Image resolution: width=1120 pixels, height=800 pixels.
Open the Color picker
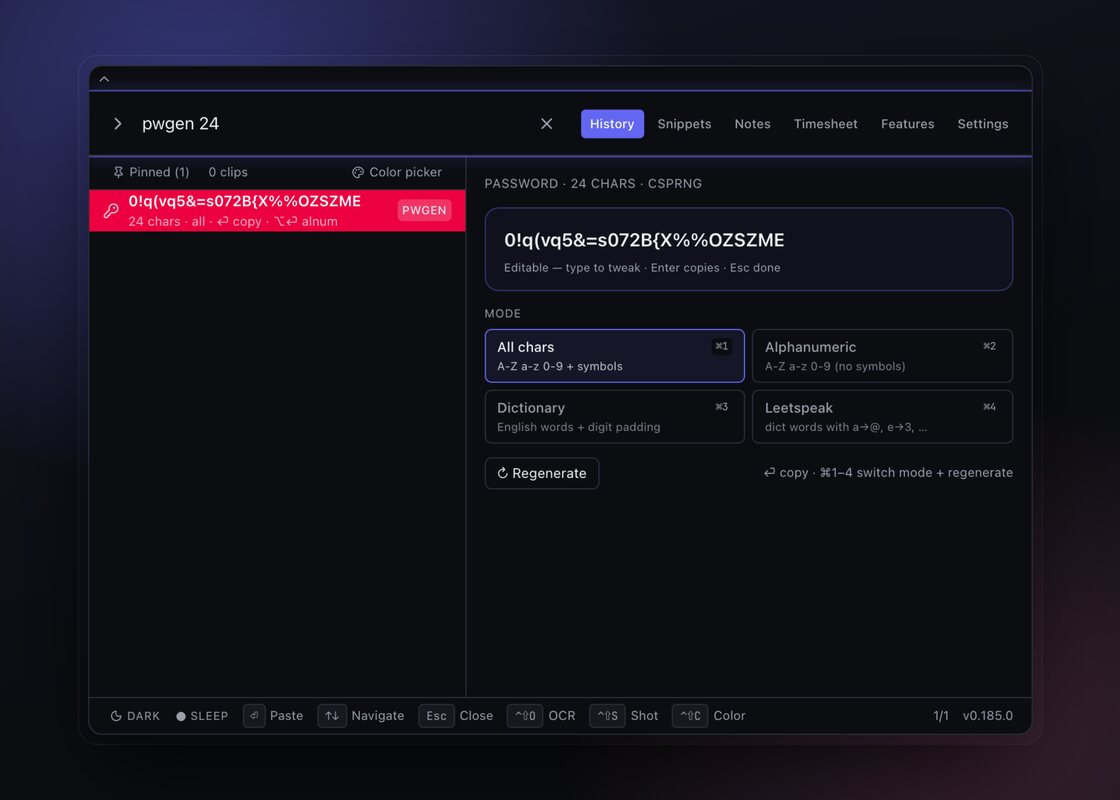pyautogui.click(x=397, y=172)
